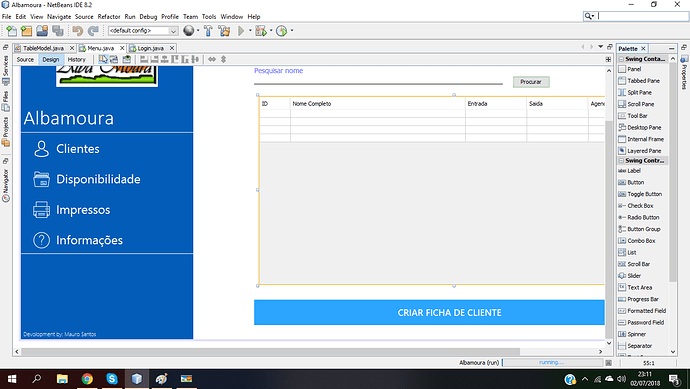The image size is (690, 389).
Task: Select the Slider component in palette
Action: point(634,275)
